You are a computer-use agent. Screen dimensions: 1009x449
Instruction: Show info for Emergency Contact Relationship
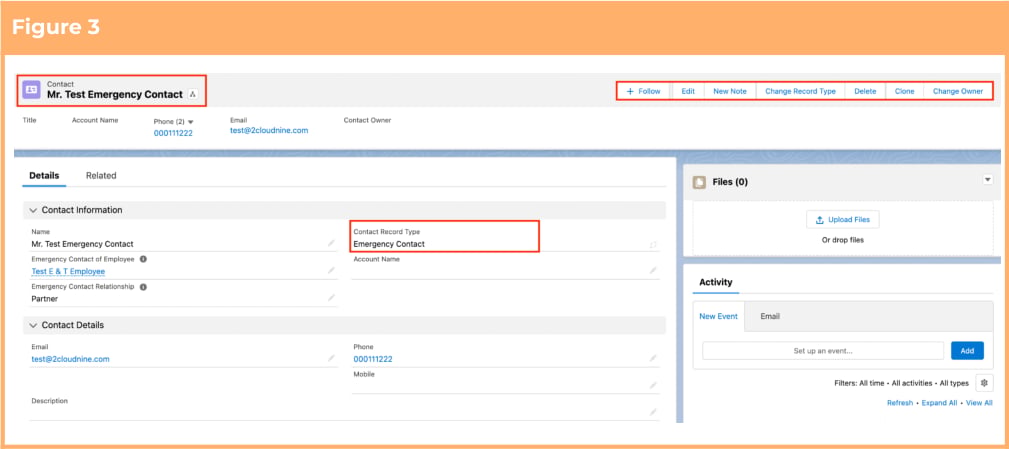(143, 287)
